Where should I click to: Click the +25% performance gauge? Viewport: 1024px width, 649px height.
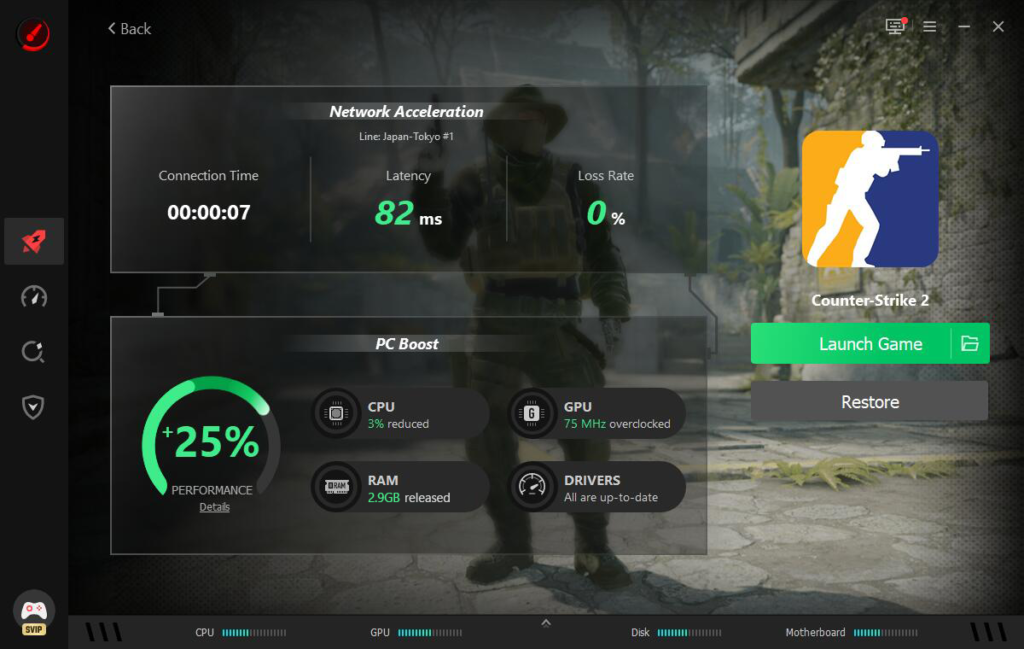pos(212,436)
